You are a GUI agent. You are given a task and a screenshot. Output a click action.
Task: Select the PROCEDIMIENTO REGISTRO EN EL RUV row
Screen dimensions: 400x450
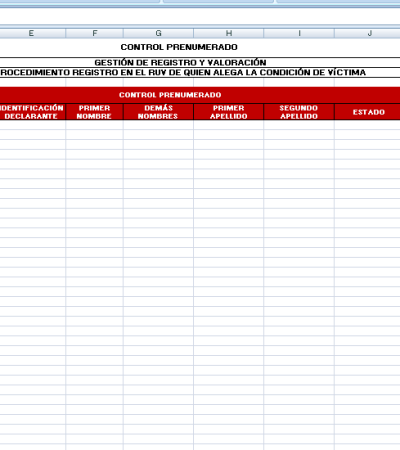[200, 73]
